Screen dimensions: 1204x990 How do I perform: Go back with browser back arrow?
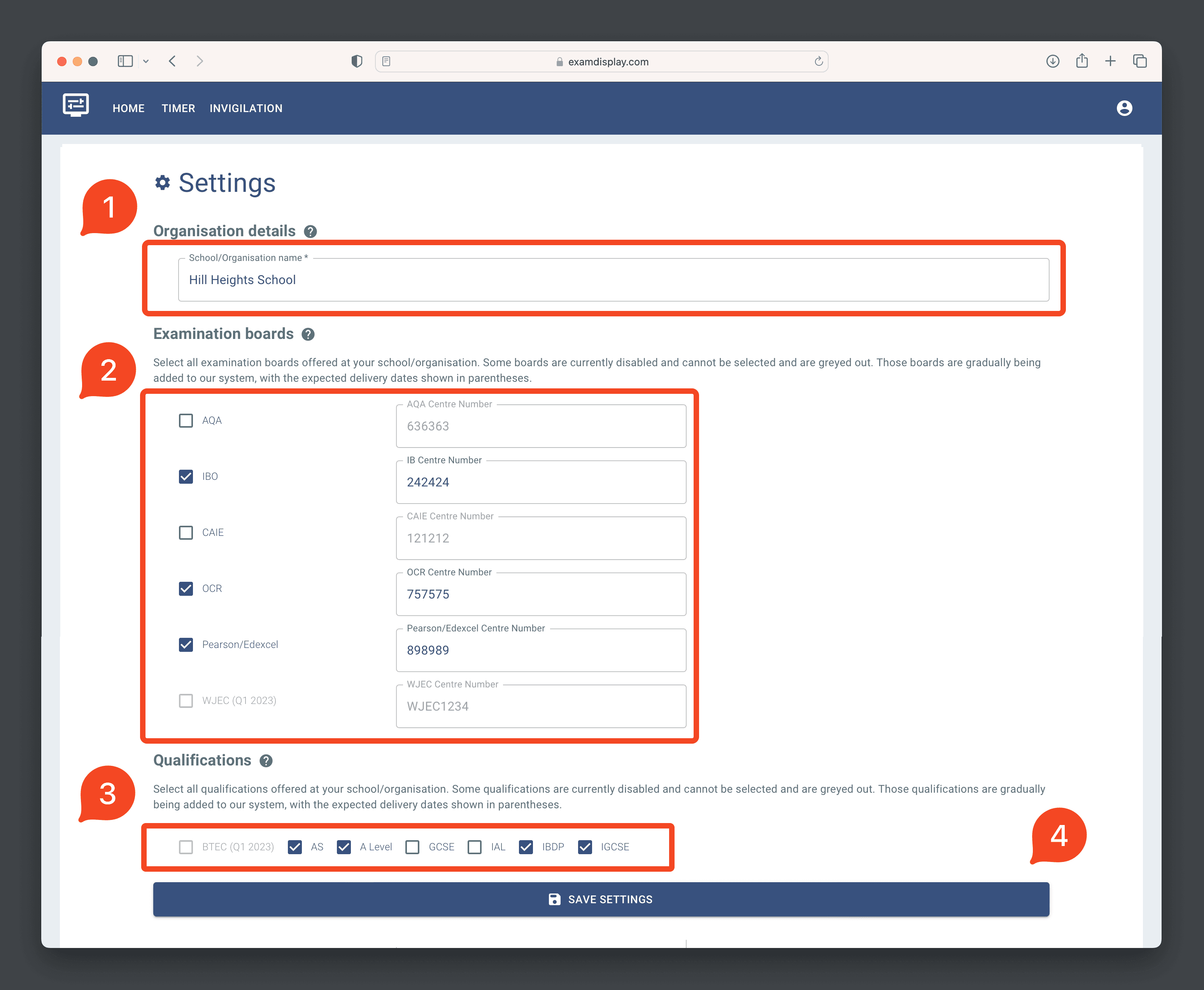[172, 61]
